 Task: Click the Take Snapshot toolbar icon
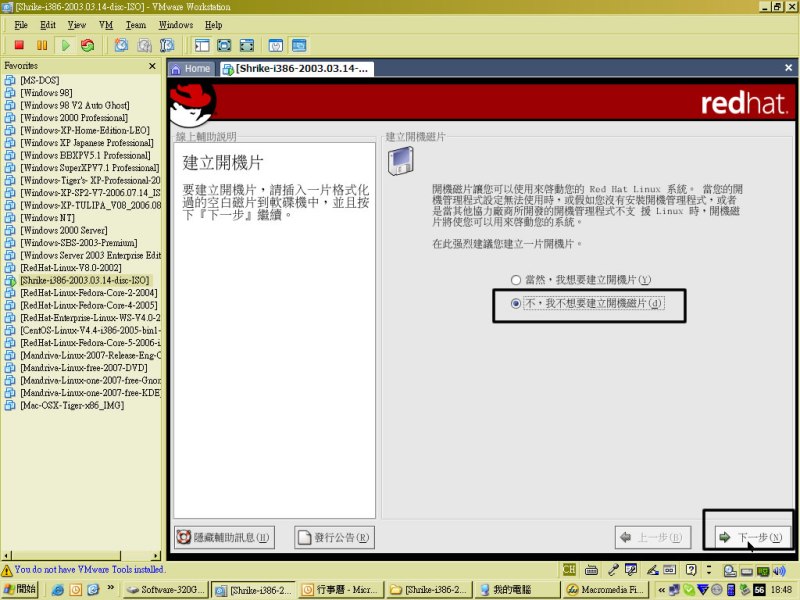(121, 45)
